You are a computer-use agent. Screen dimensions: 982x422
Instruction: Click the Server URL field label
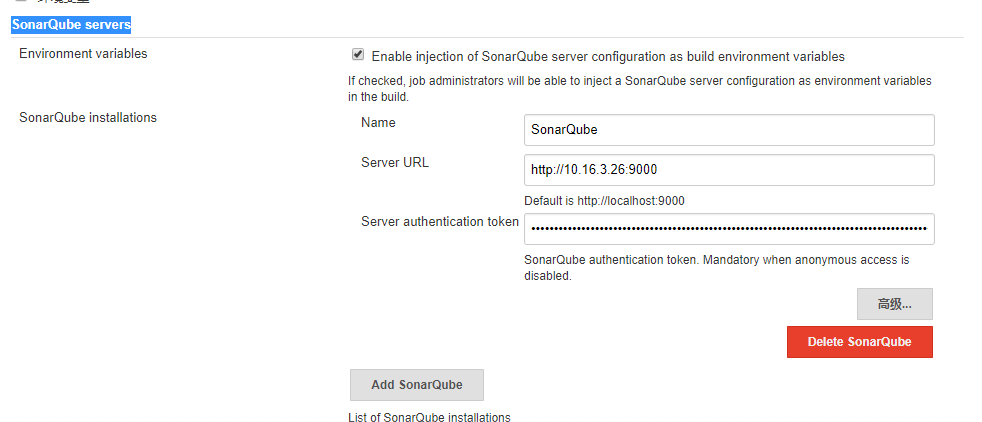point(395,162)
